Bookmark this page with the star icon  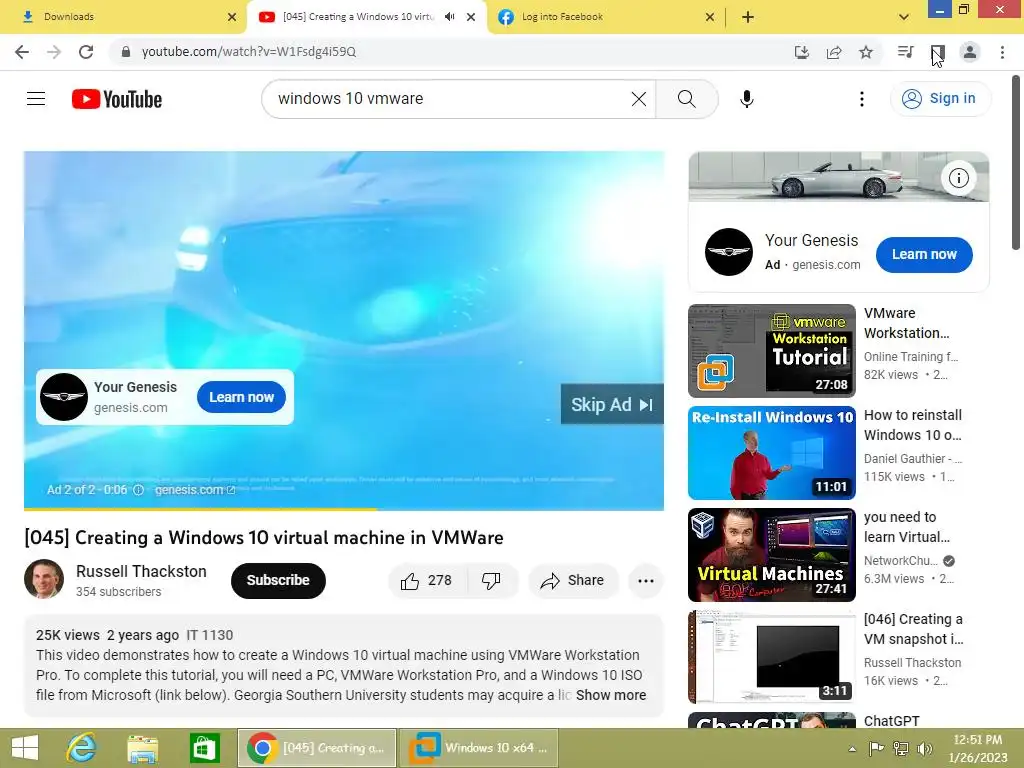(866, 52)
